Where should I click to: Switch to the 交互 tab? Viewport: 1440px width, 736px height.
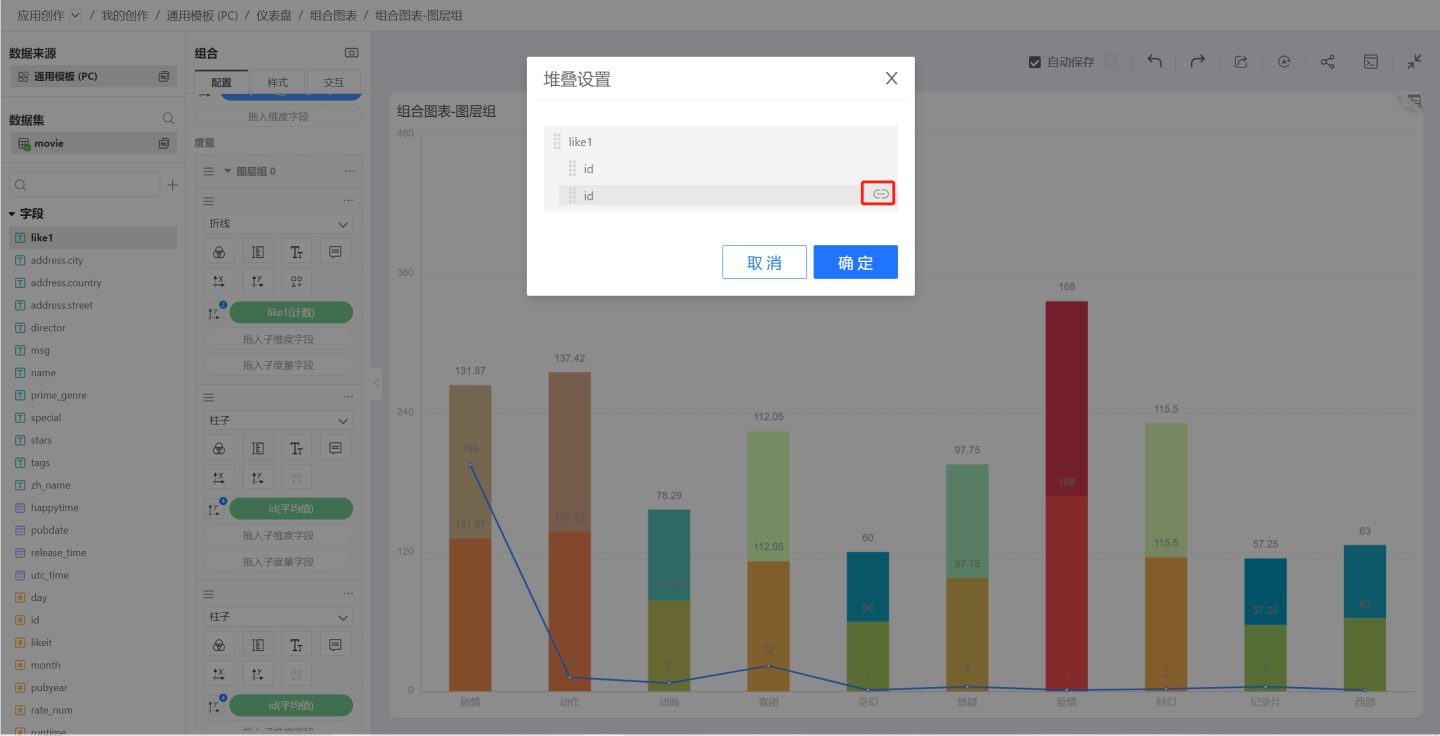[333, 83]
